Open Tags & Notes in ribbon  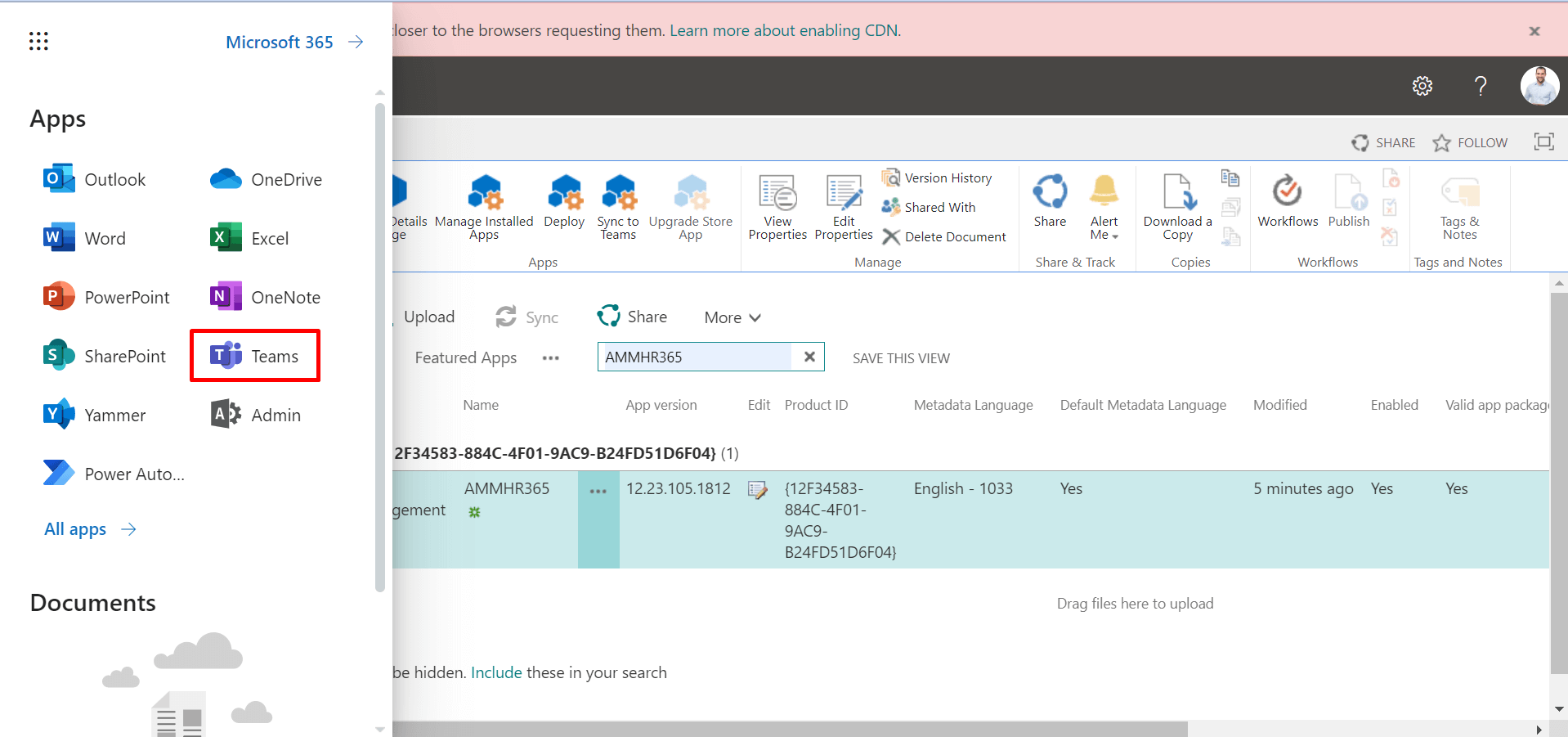click(x=1460, y=208)
